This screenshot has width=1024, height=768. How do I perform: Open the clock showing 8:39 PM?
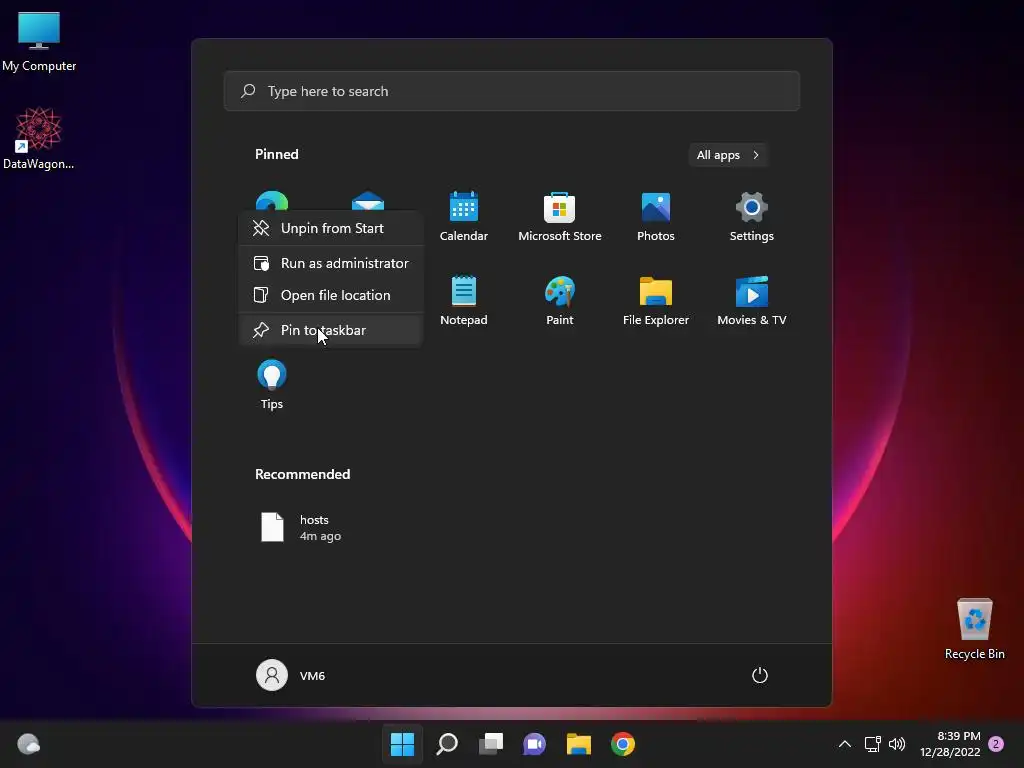950,744
